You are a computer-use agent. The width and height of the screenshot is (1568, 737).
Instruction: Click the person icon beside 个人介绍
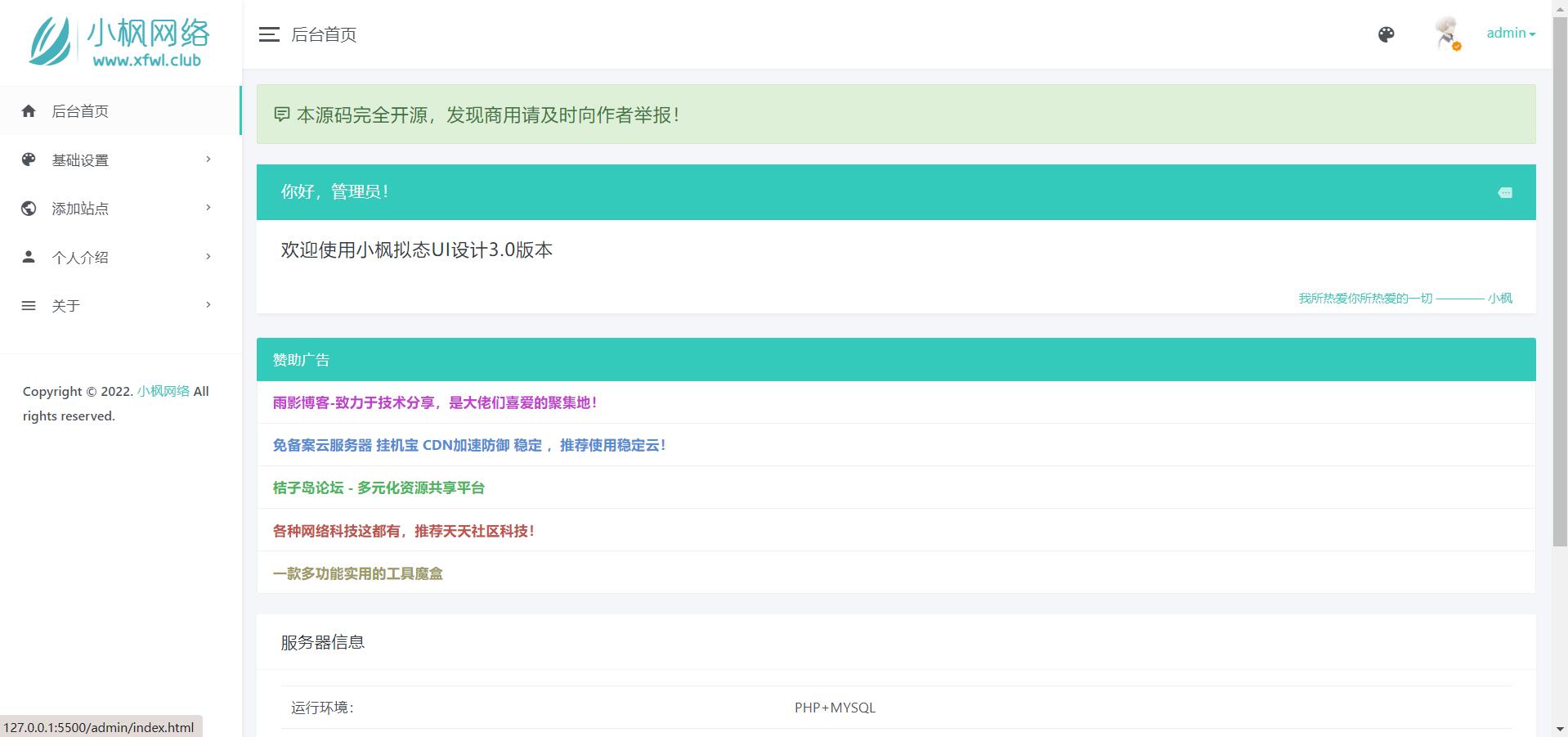(x=29, y=257)
